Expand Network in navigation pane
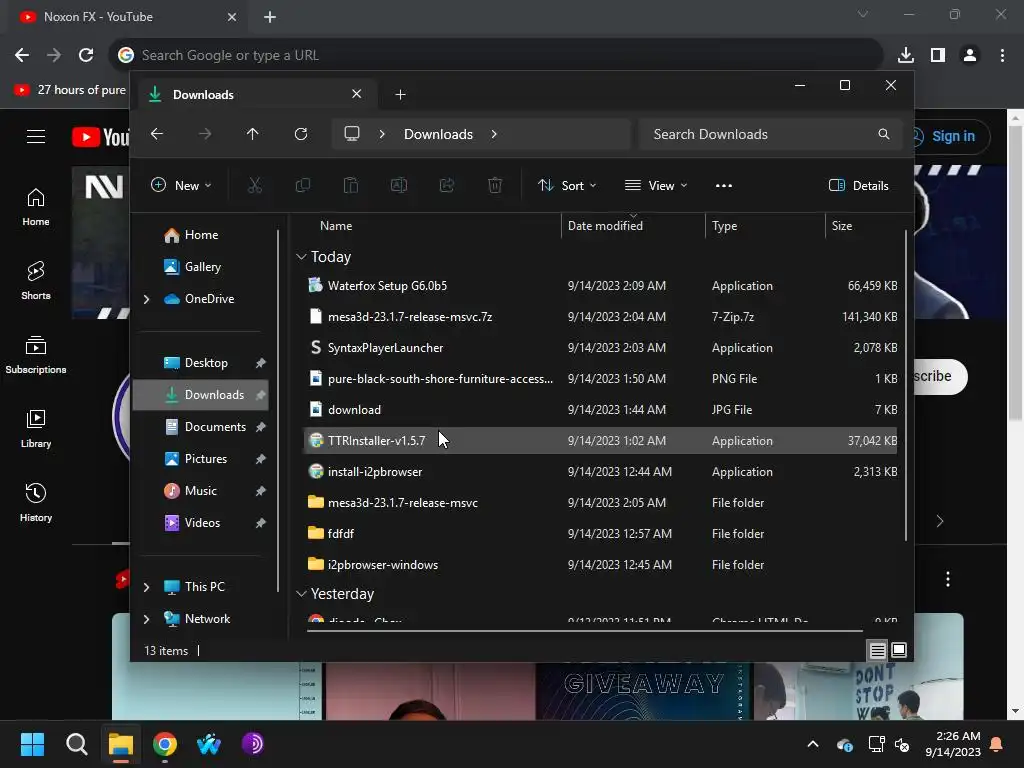This screenshot has height=768, width=1024. (x=146, y=619)
